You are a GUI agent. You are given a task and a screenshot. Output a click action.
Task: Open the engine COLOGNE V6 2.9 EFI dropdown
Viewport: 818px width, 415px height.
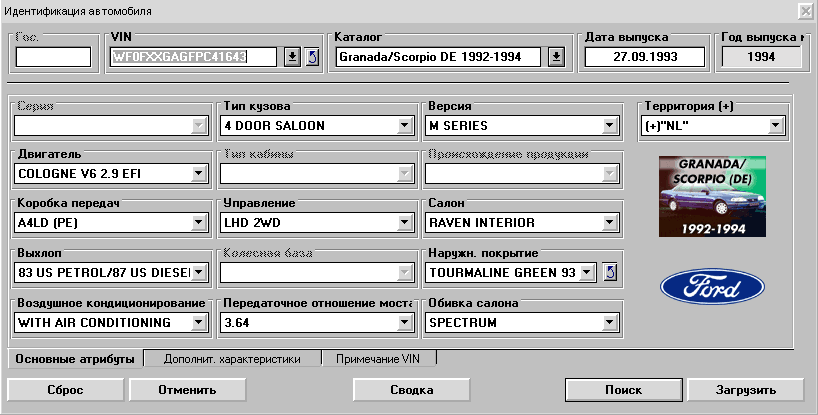pos(198,174)
